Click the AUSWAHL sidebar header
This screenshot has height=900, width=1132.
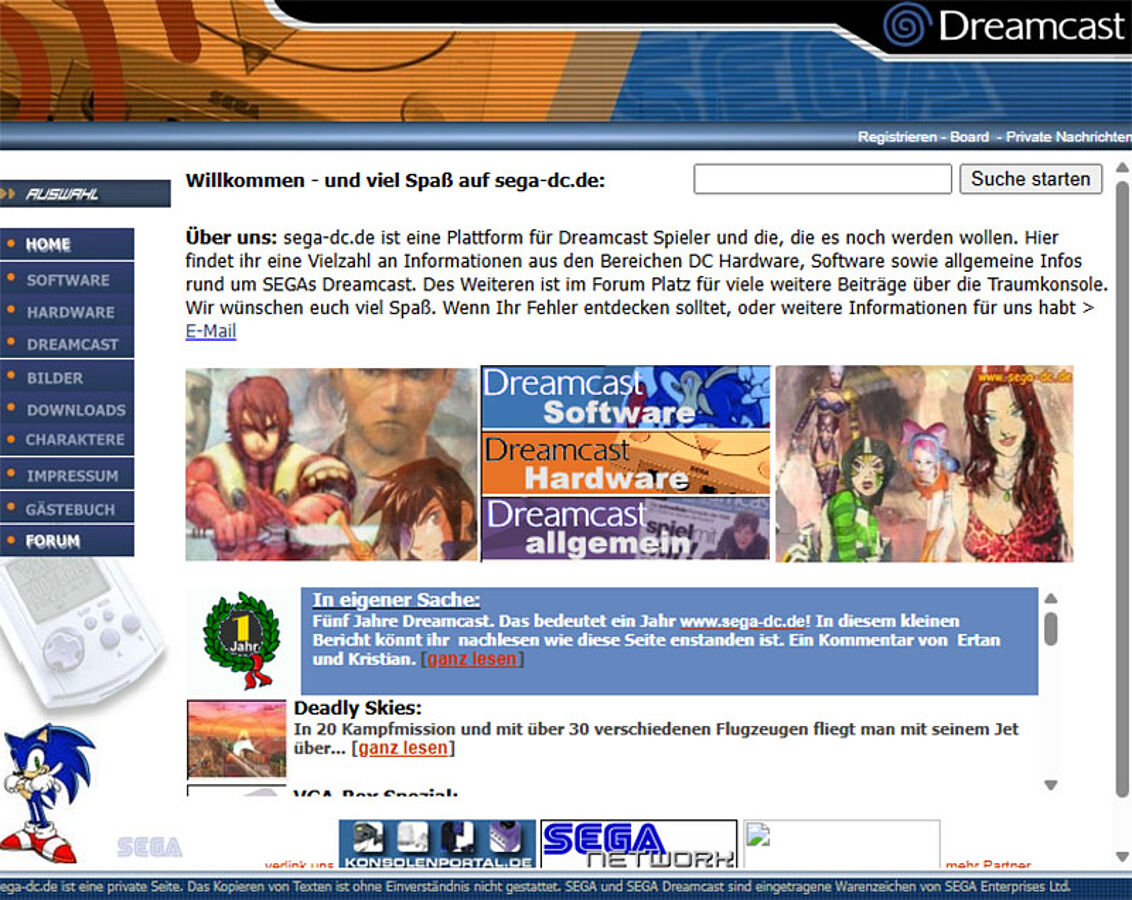[85, 193]
